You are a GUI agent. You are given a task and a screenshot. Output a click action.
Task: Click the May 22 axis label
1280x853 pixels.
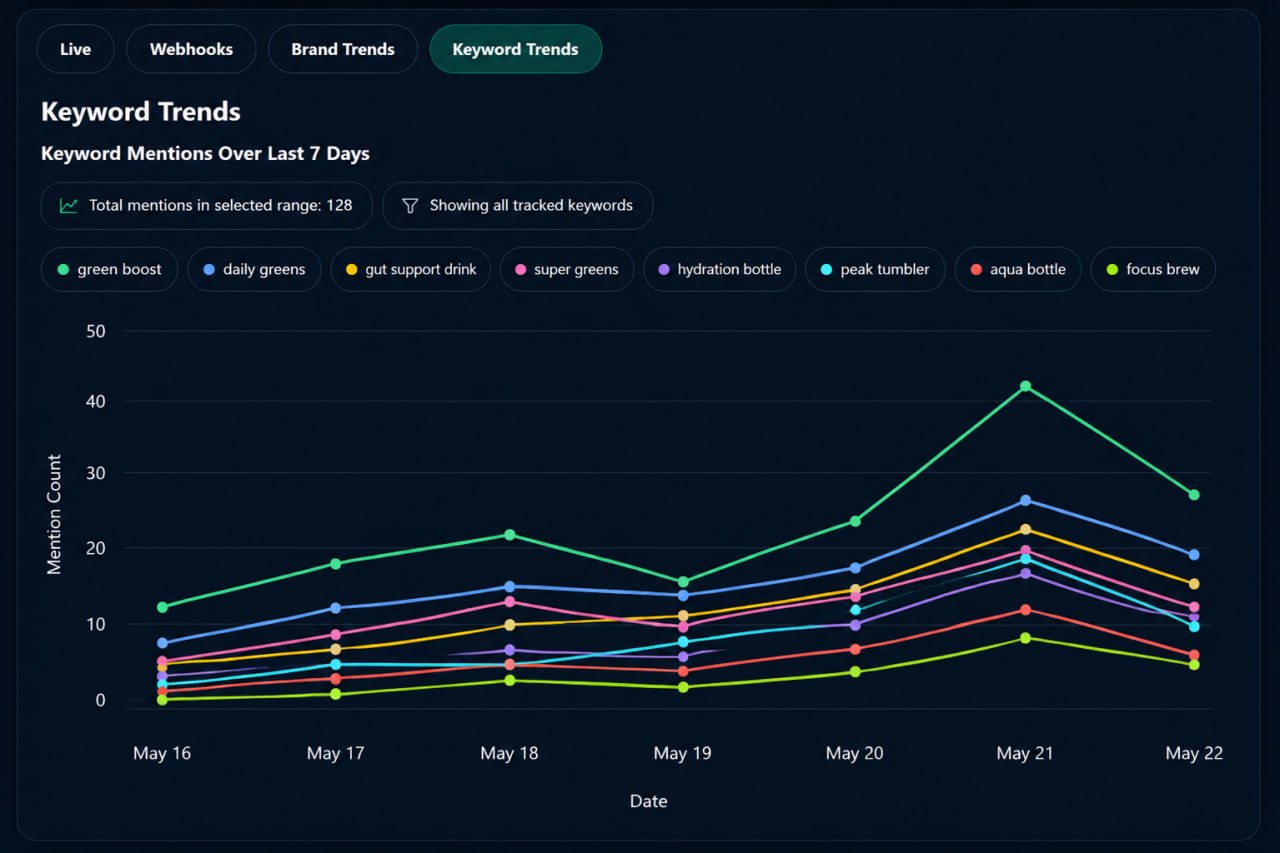point(1194,753)
